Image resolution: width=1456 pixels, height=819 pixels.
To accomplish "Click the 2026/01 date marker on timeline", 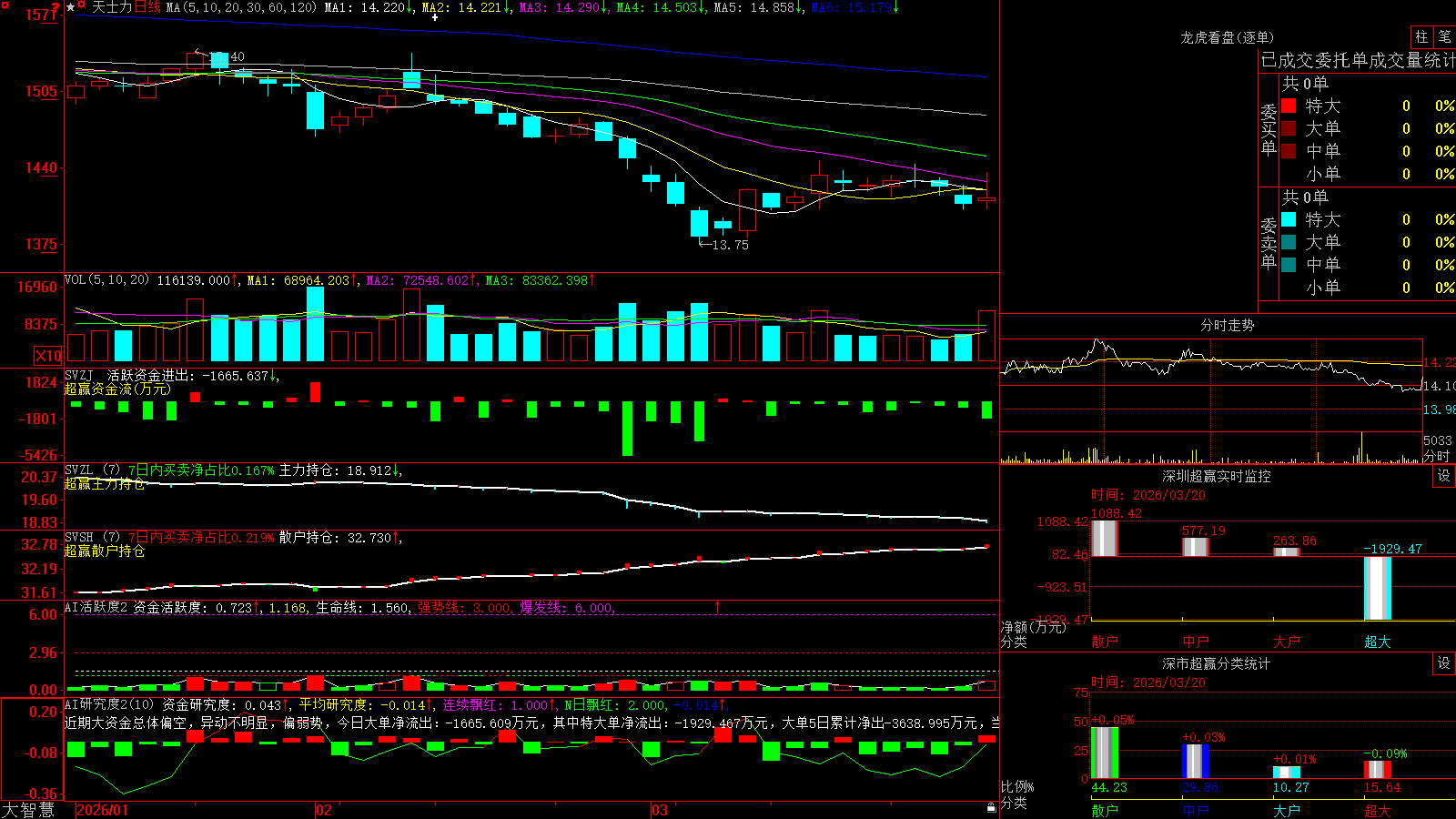I will 102,810.
